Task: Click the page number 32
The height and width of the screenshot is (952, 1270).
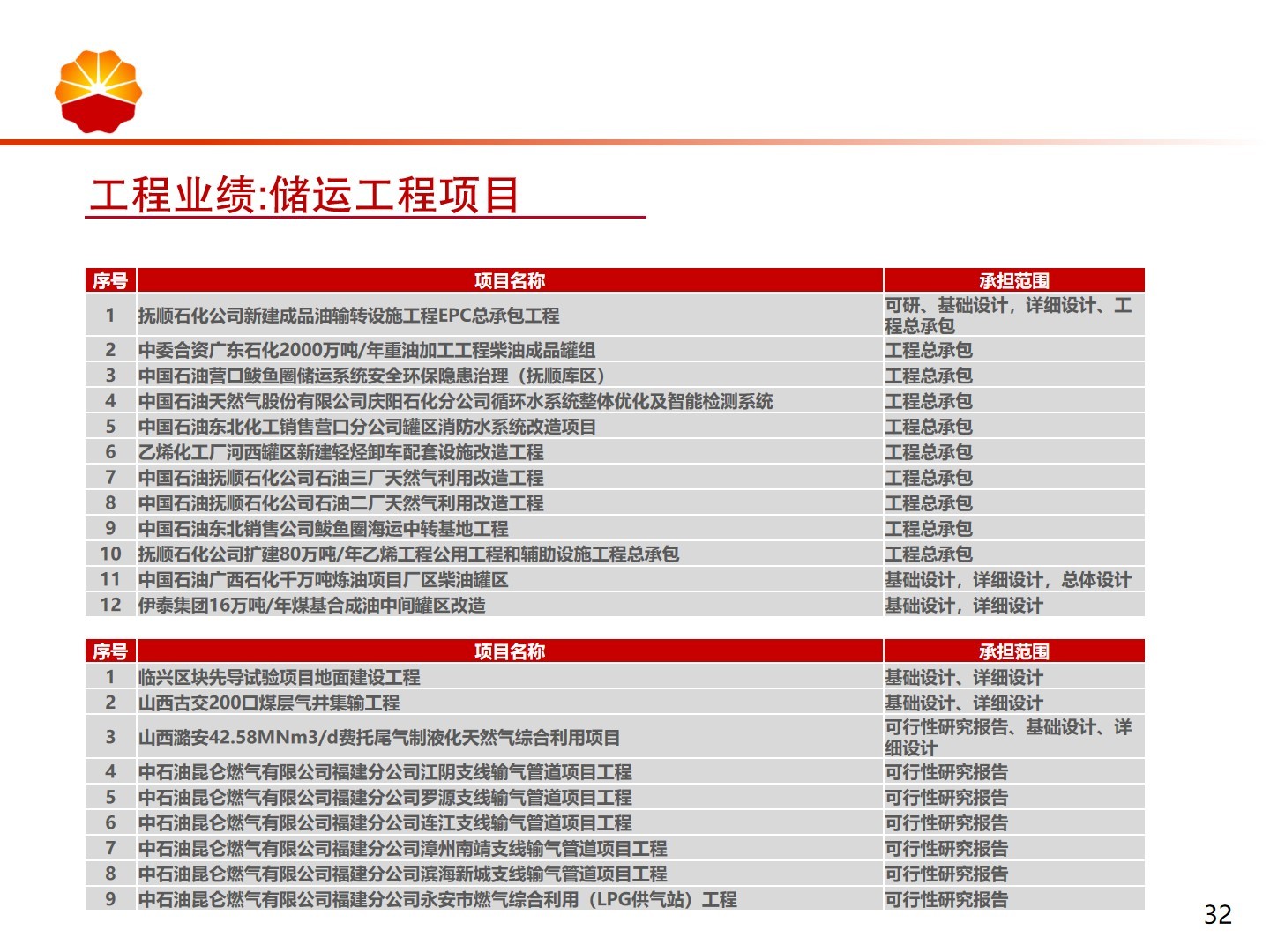Action: [1217, 915]
